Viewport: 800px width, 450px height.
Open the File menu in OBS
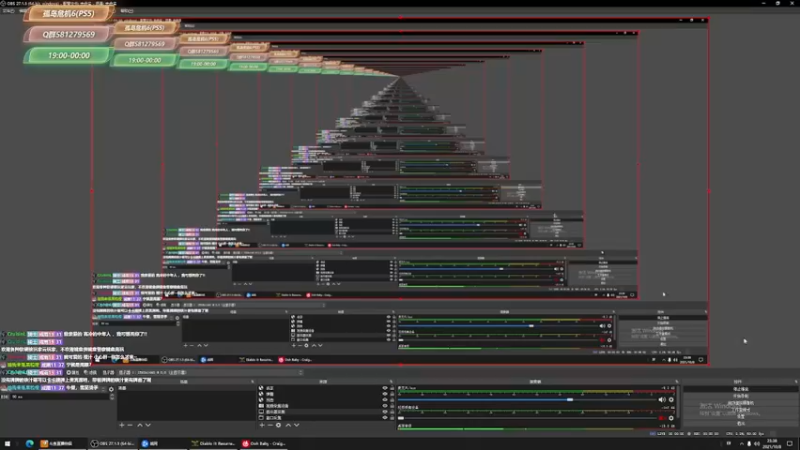(x=8, y=10)
